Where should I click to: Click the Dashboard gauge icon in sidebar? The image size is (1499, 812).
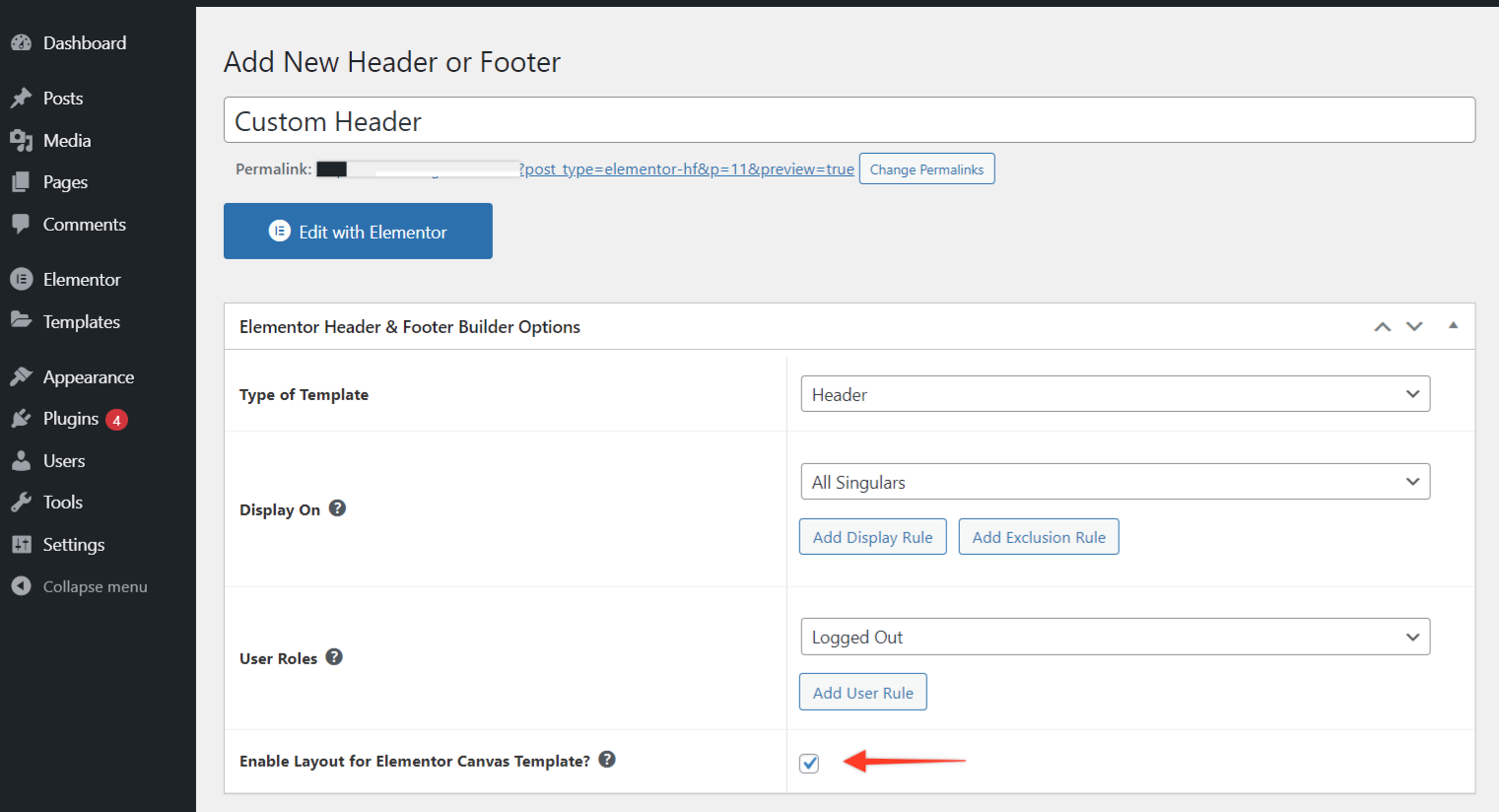click(21, 43)
